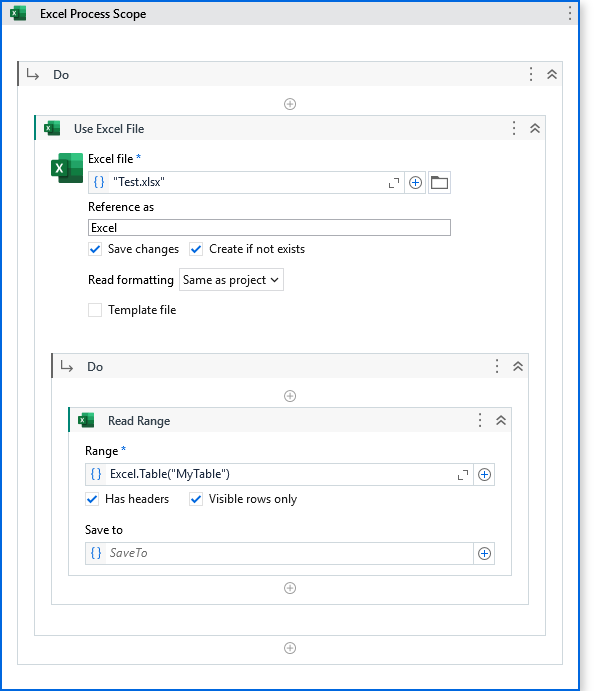The height and width of the screenshot is (691, 602).
Task: Open expression editor for Excel file field
Action: coord(393,182)
